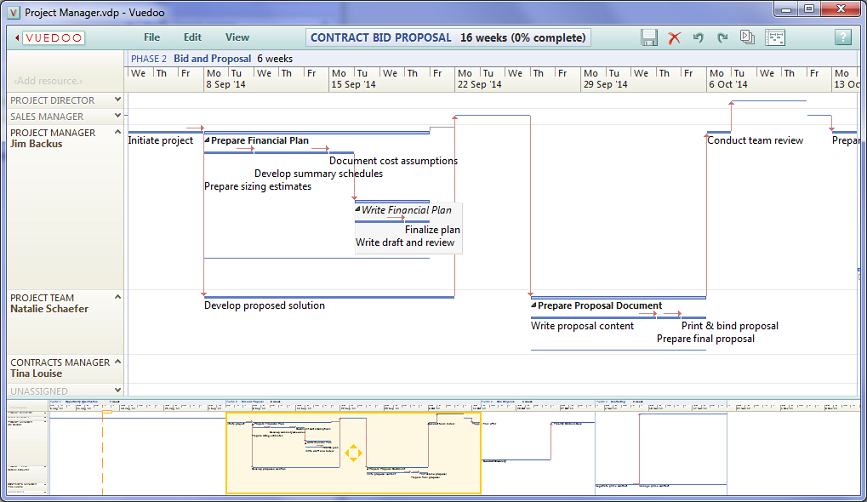The width and height of the screenshot is (867, 502).
Task: Collapse the CONTRACTS MANAGER resource row
Action: [x=118, y=362]
